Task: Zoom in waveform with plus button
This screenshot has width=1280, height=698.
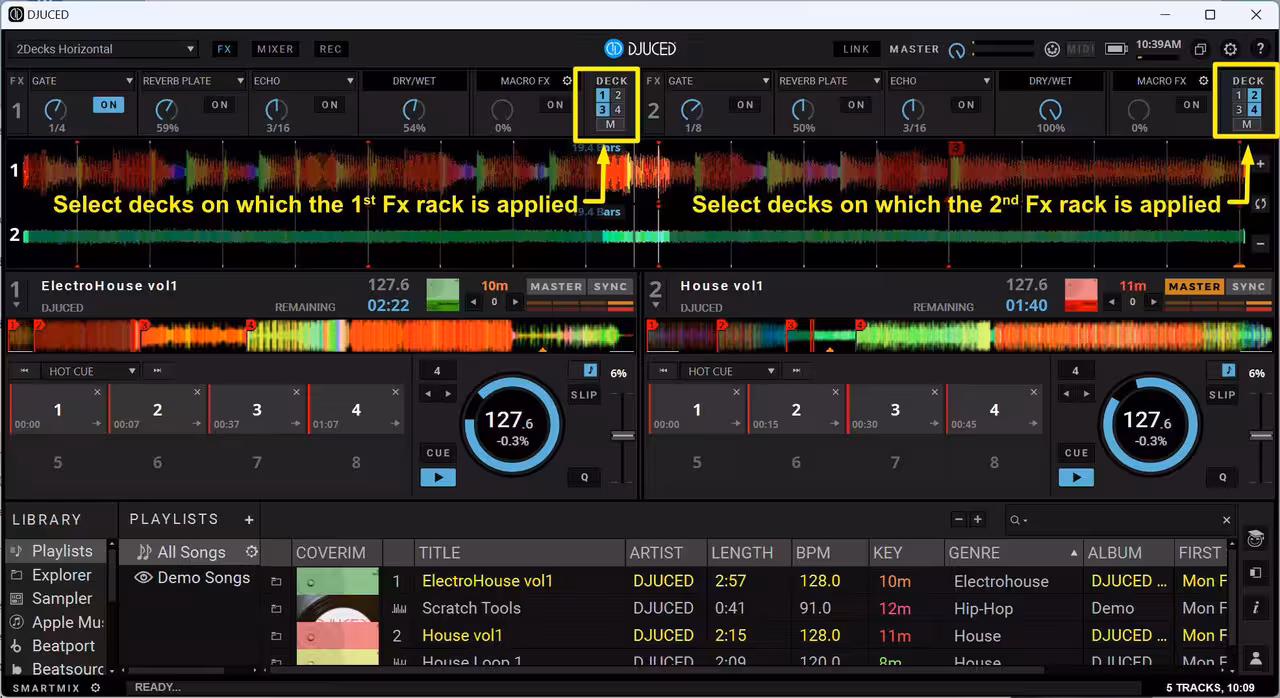Action: pos(1260,163)
